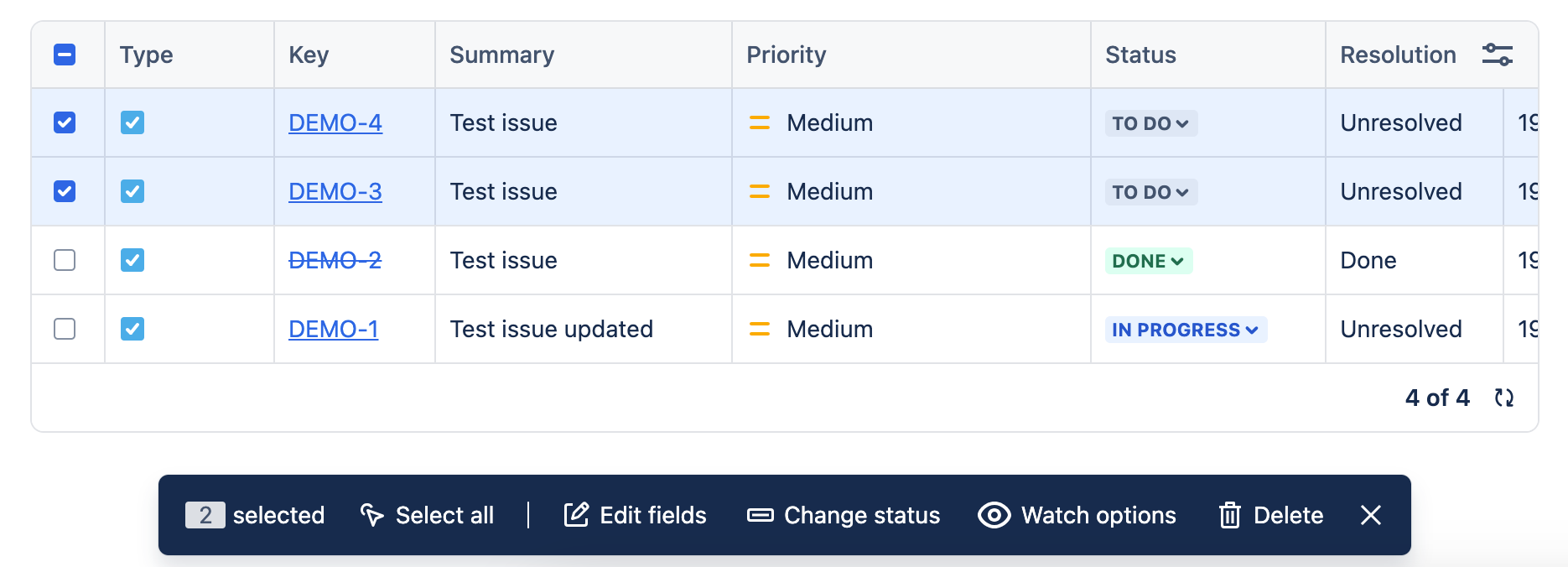1568x567 pixels.
Task: Open DEMO-4 TO DO status dropdown
Action: tap(1150, 123)
